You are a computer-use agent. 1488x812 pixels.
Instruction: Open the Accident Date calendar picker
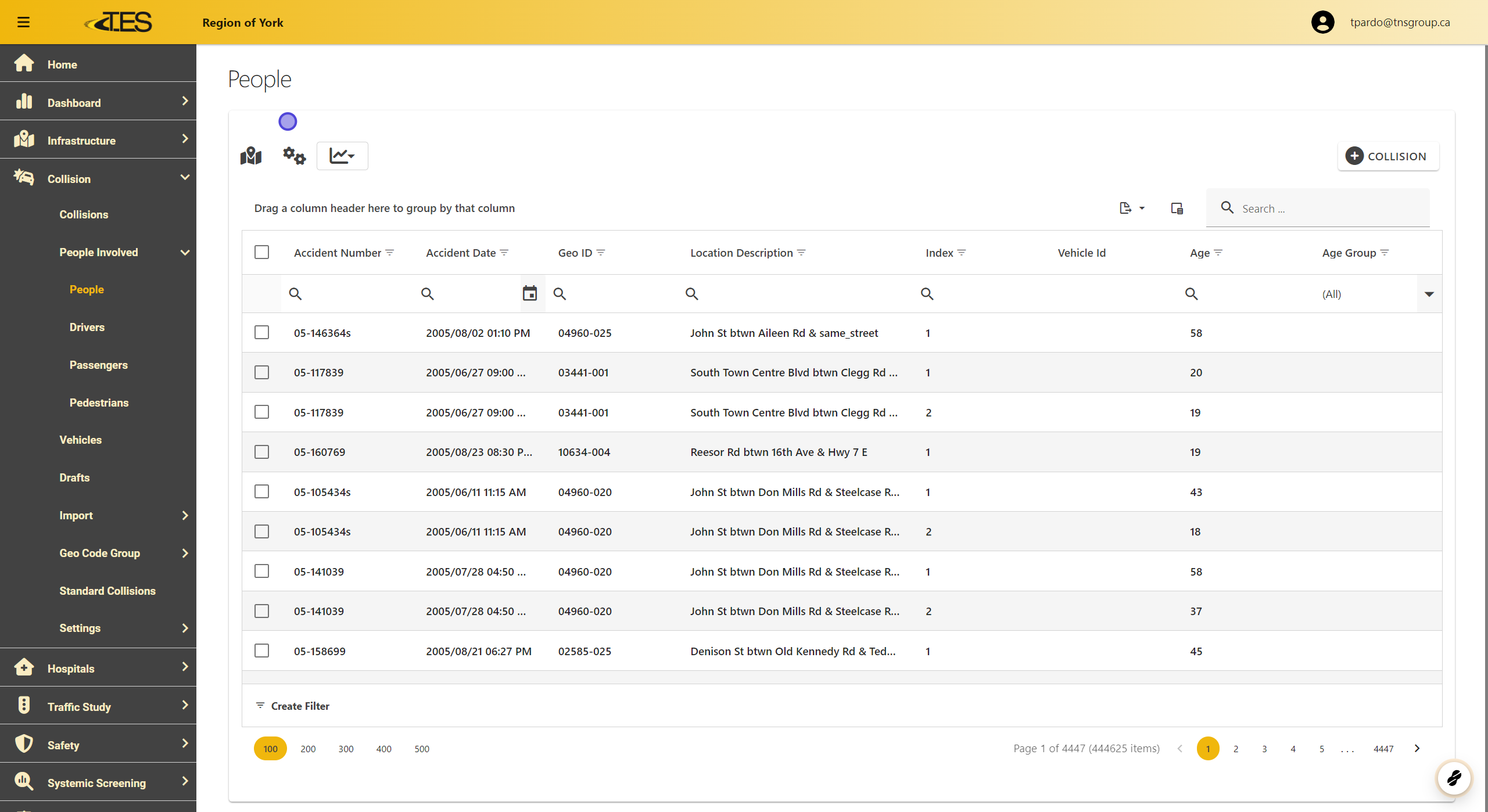[529, 294]
